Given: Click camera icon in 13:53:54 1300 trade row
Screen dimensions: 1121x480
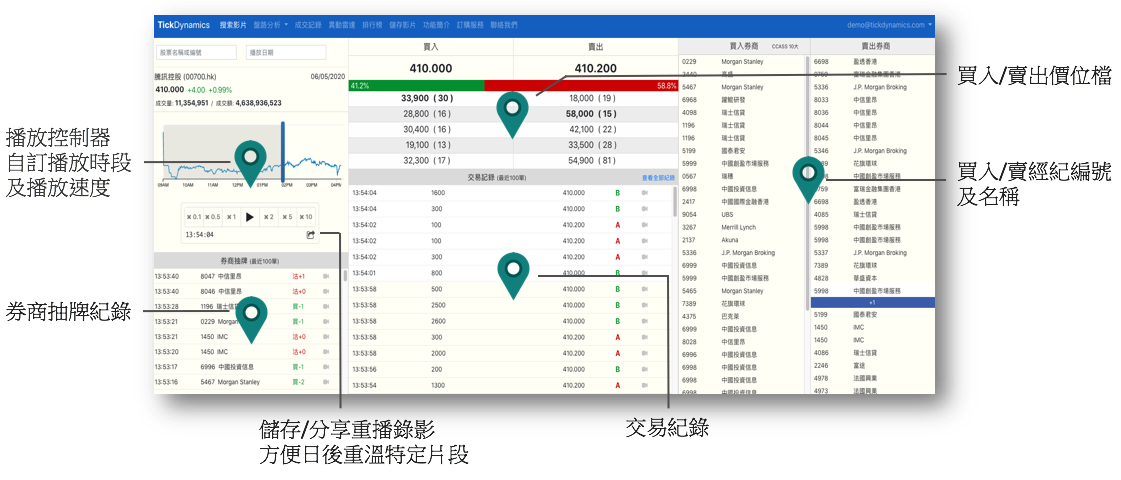Looking at the screenshot, I should point(646,386).
